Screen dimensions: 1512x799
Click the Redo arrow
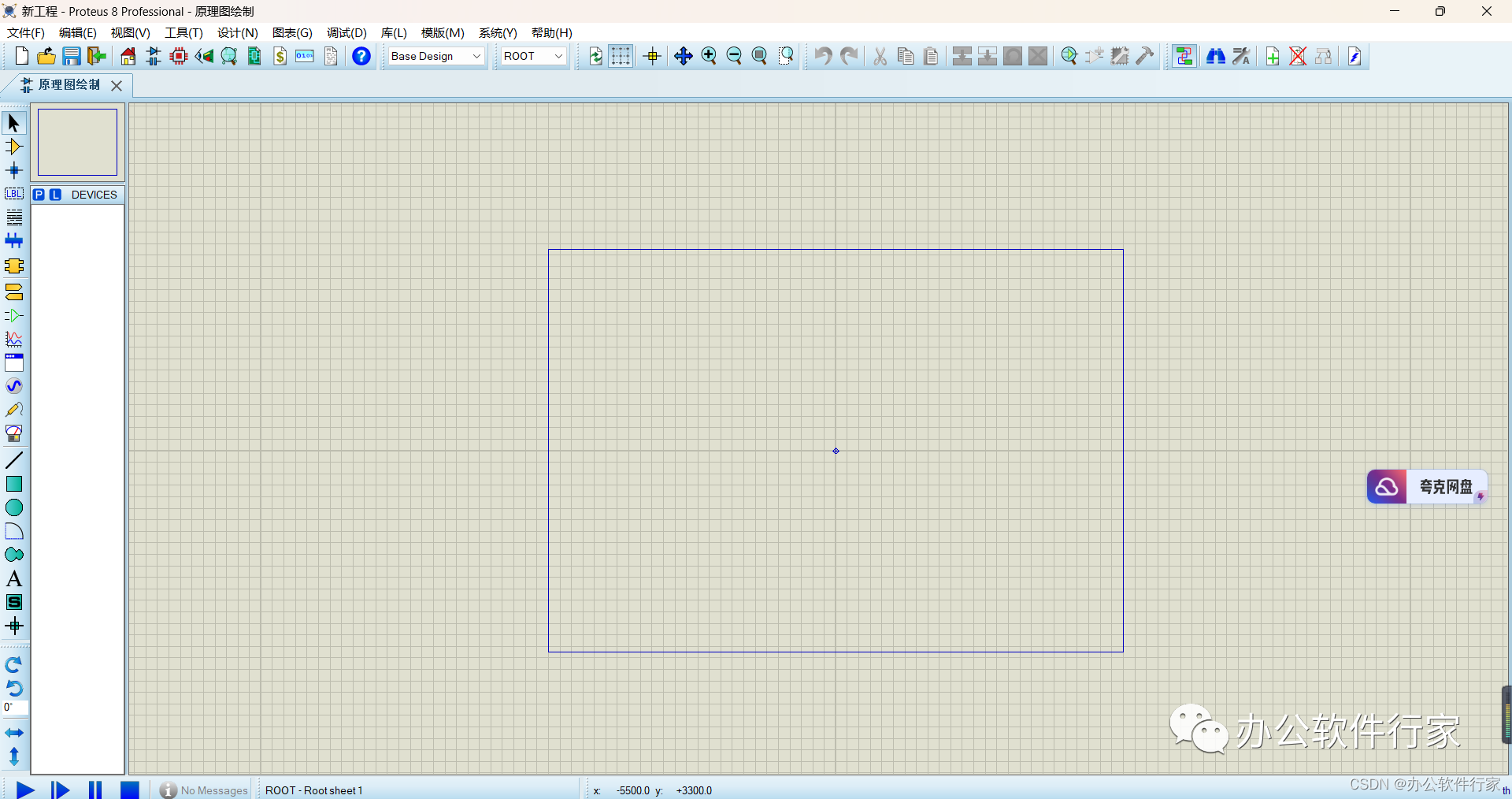tap(849, 56)
